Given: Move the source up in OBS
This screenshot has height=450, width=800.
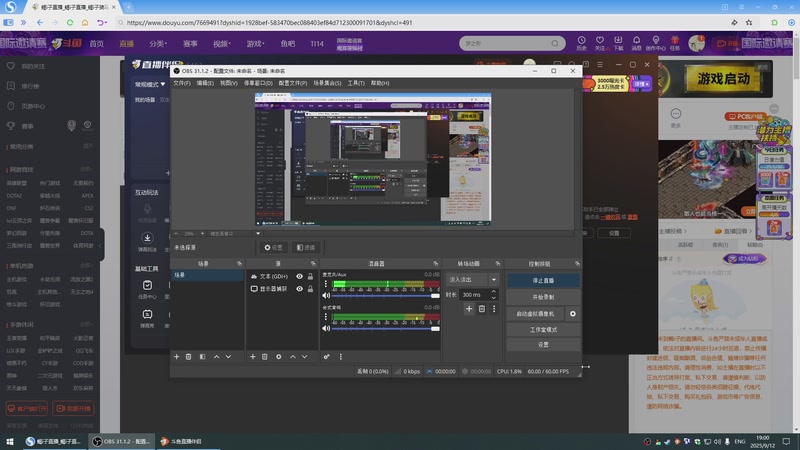Looking at the screenshot, I should [293, 357].
